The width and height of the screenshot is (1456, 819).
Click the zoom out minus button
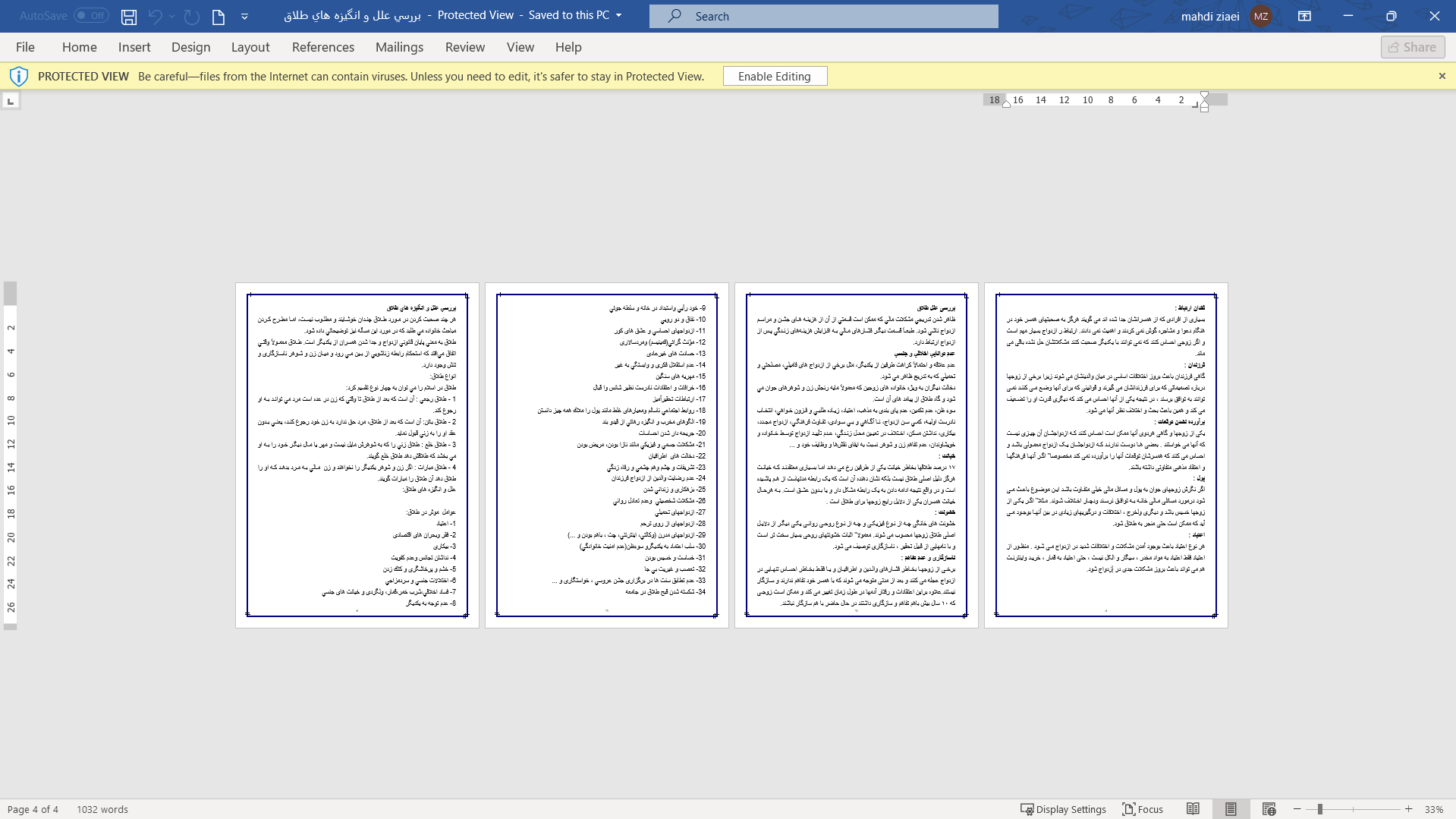[x=1297, y=809]
